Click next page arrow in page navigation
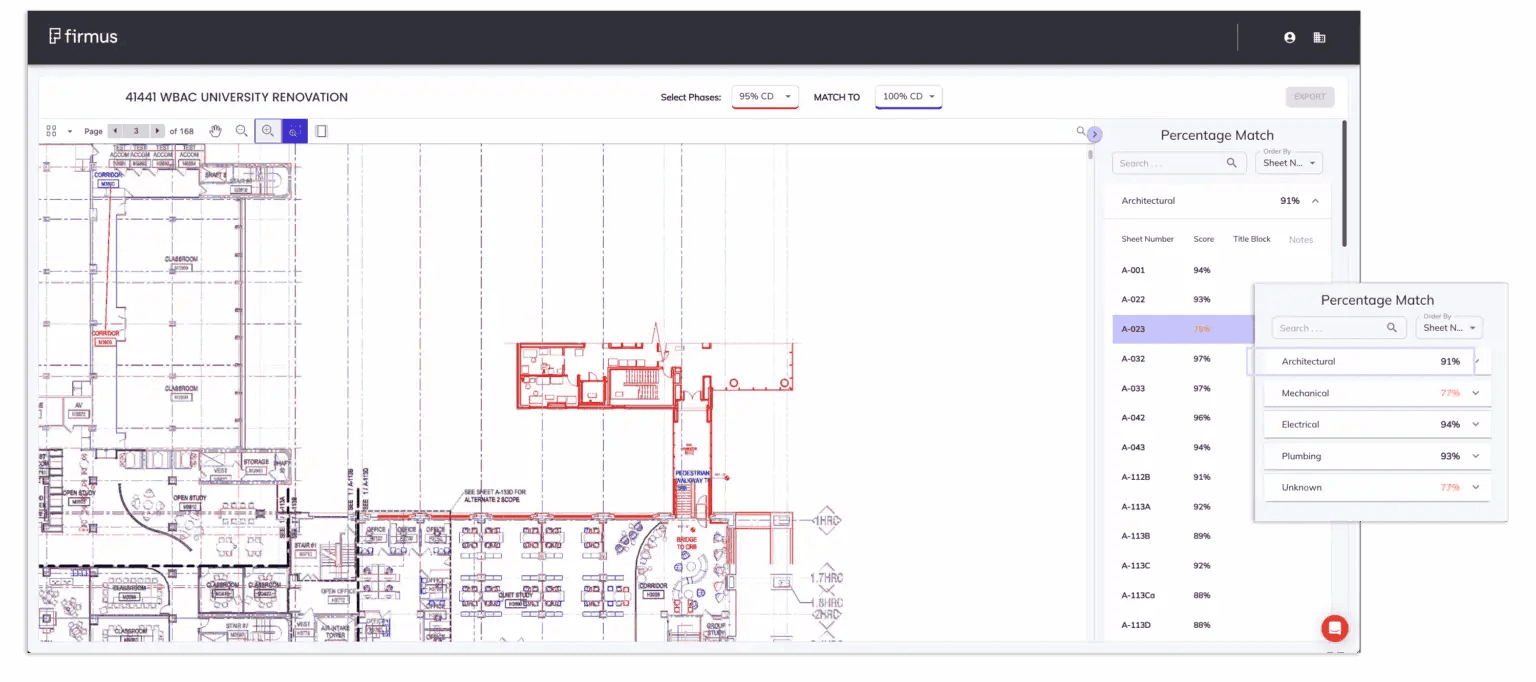Screen dimensions: 1536x682 [x=156, y=131]
